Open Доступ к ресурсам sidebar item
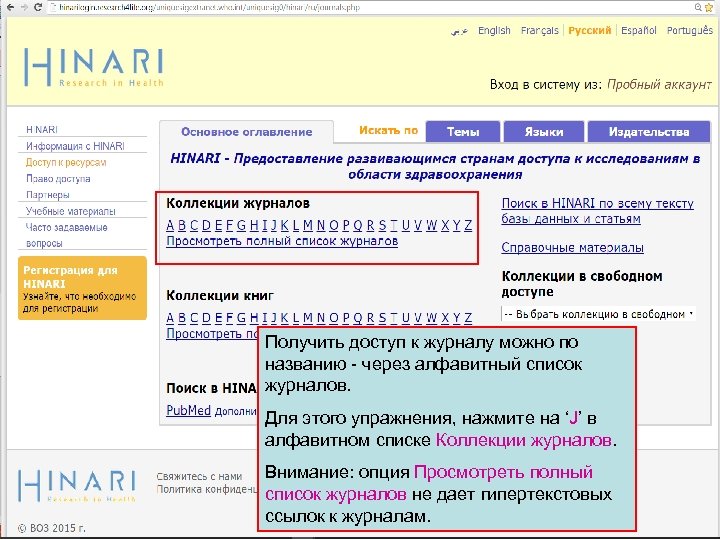Viewport: 720px width, 540px height. (66, 162)
